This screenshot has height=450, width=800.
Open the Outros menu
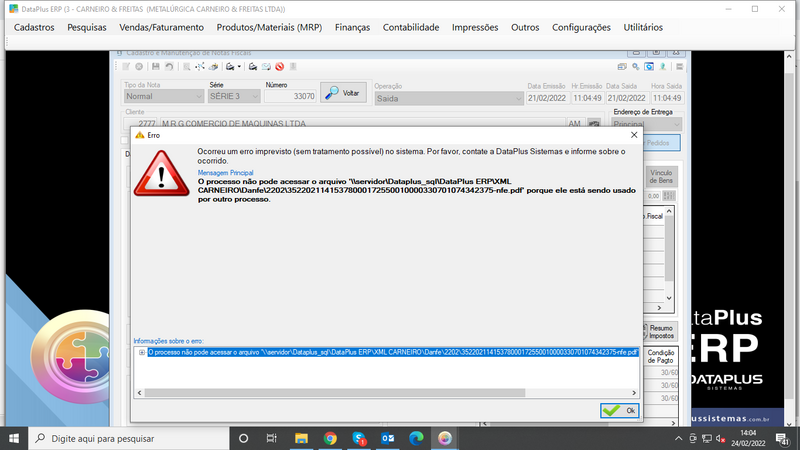pyautogui.click(x=525, y=28)
